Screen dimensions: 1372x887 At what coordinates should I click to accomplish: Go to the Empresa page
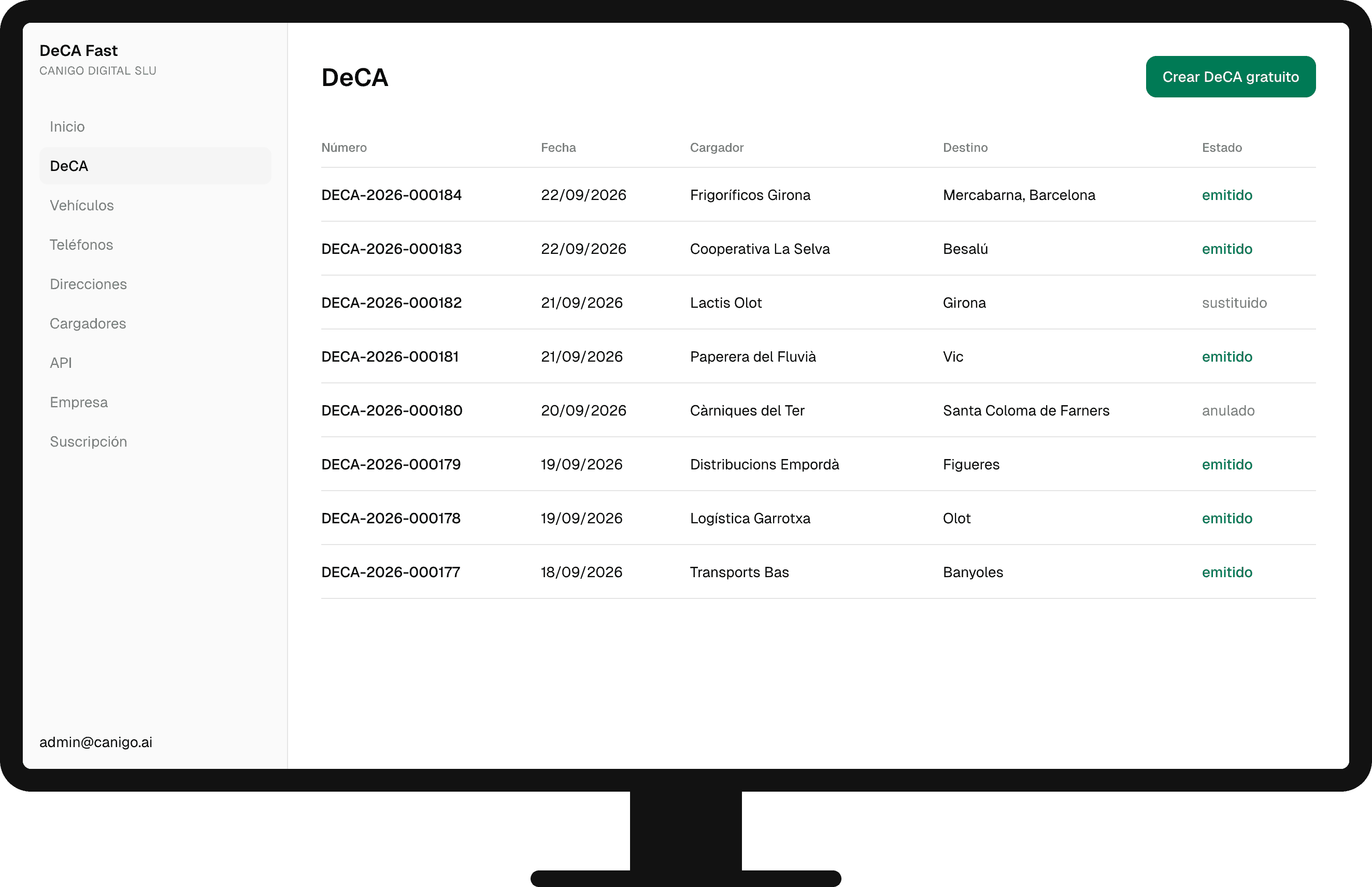(155, 402)
